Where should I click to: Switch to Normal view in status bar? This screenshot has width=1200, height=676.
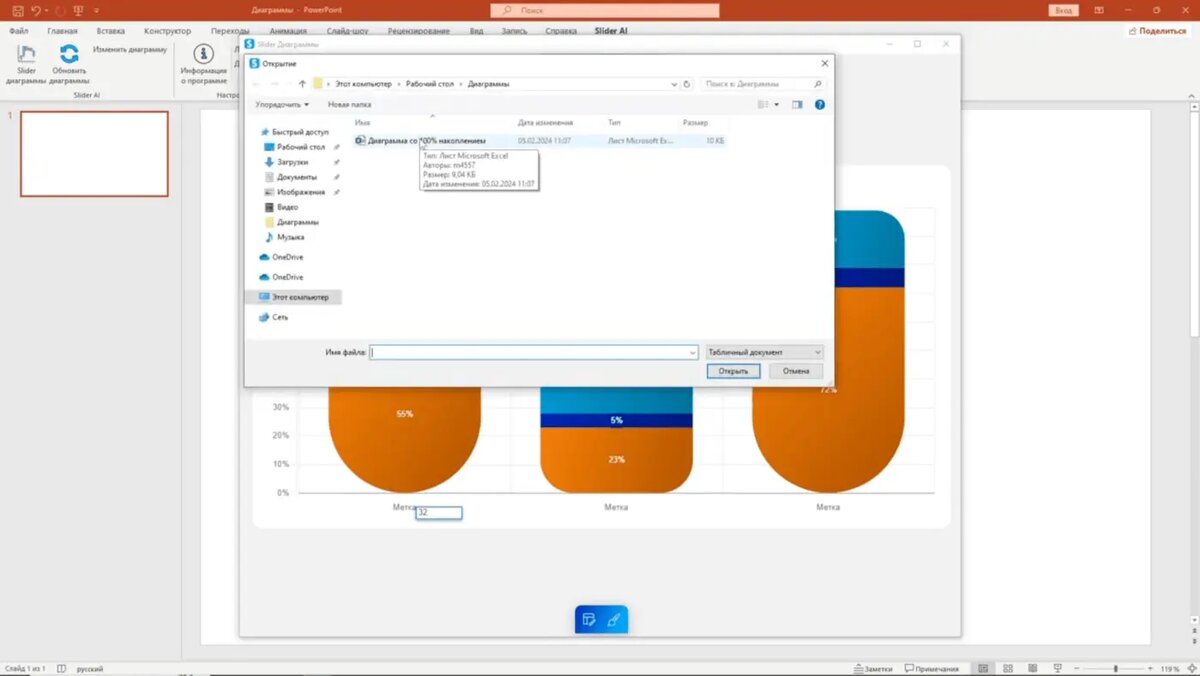tap(984, 668)
